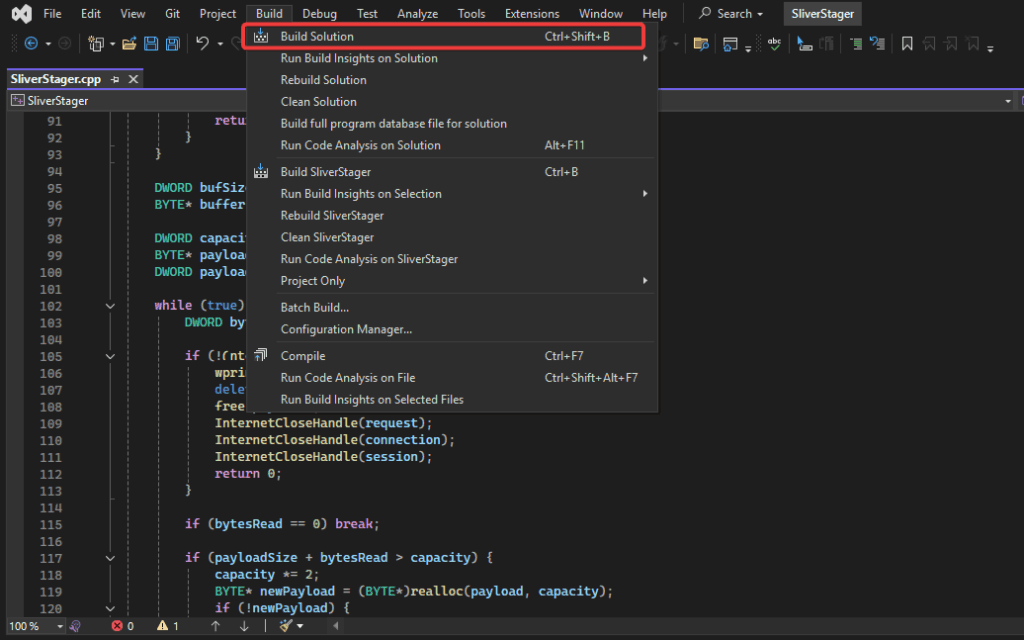Screen dimensions: 1024x640
Task: Open the Git menu
Action: pos(172,14)
